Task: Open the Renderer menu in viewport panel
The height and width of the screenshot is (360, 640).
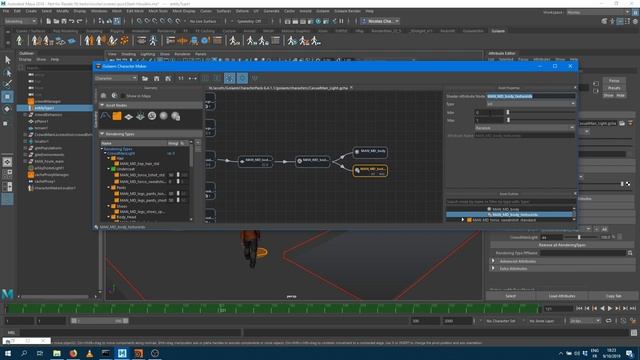Action: tap(182, 54)
